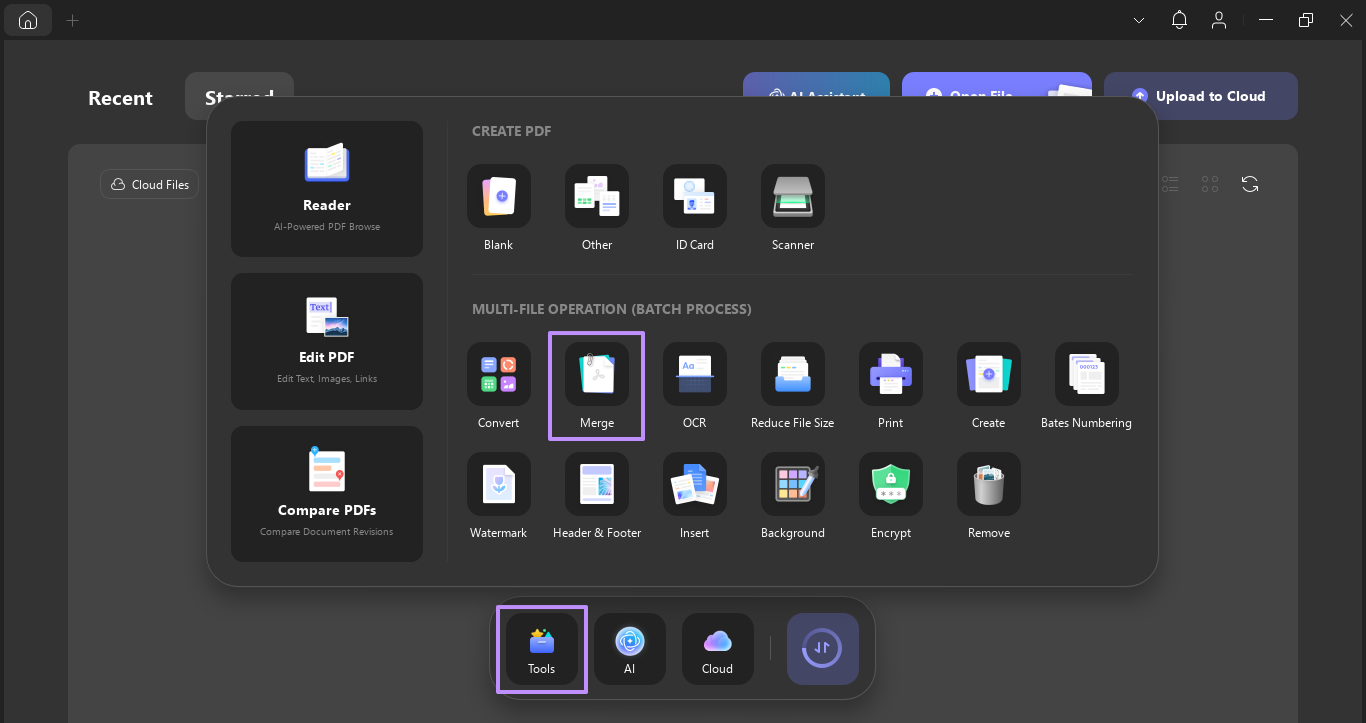Click the refresh icon above the file area

[x=1250, y=183]
